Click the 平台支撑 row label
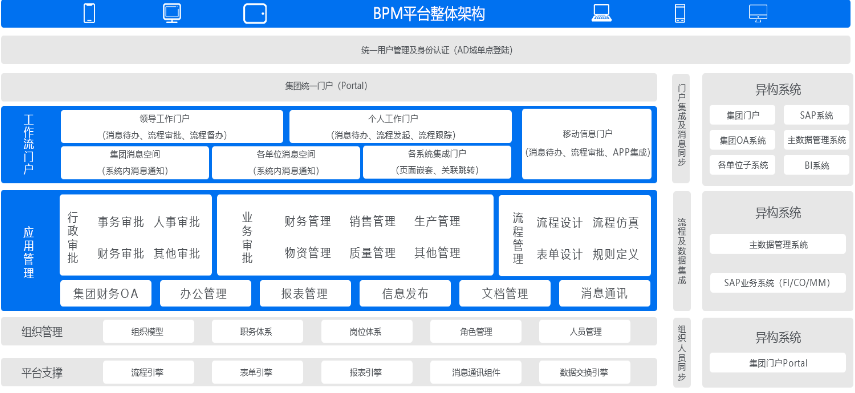Screen dimensions: 855x393 coord(43,373)
